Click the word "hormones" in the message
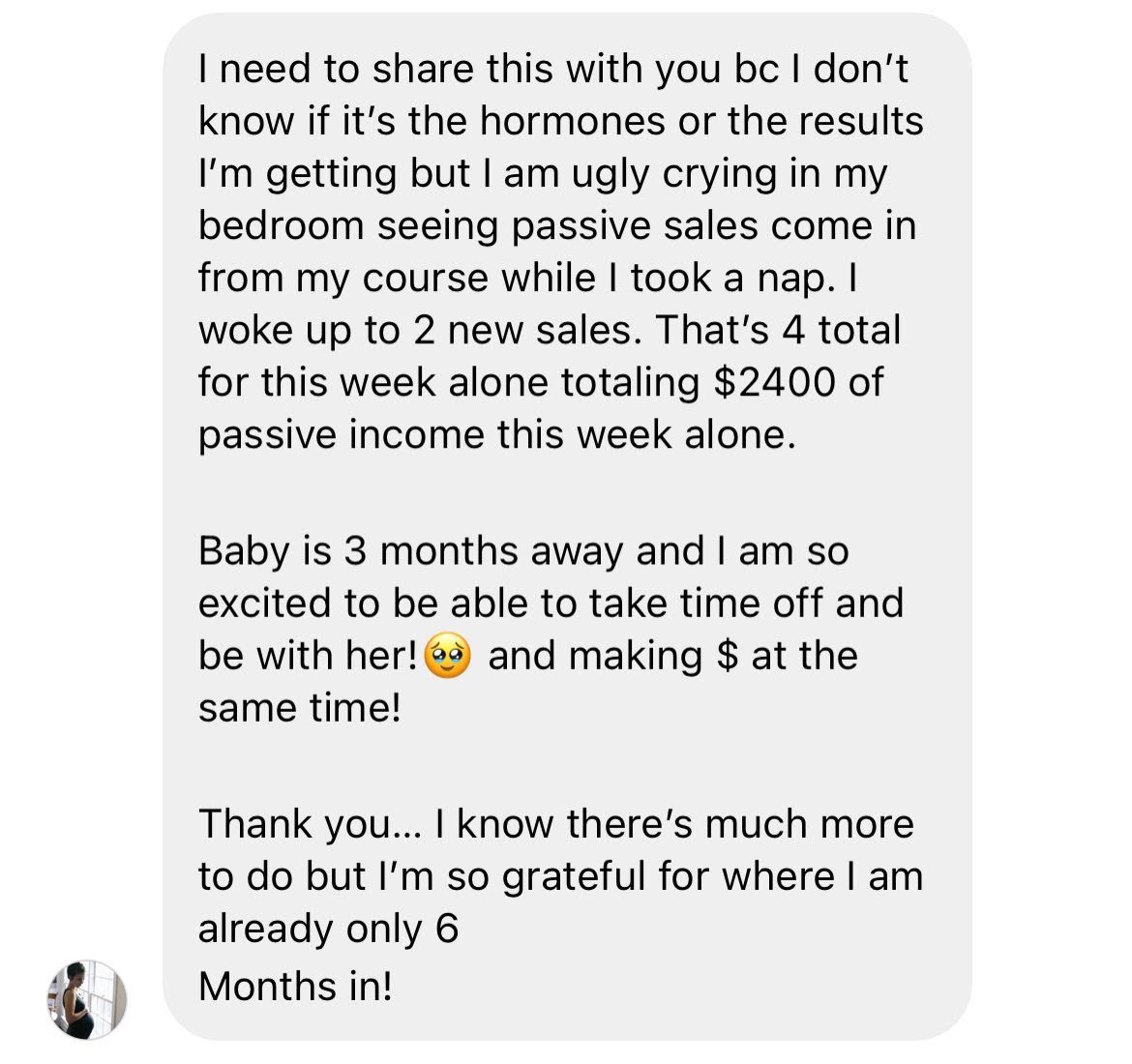The image size is (1132, 1064). [x=573, y=121]
